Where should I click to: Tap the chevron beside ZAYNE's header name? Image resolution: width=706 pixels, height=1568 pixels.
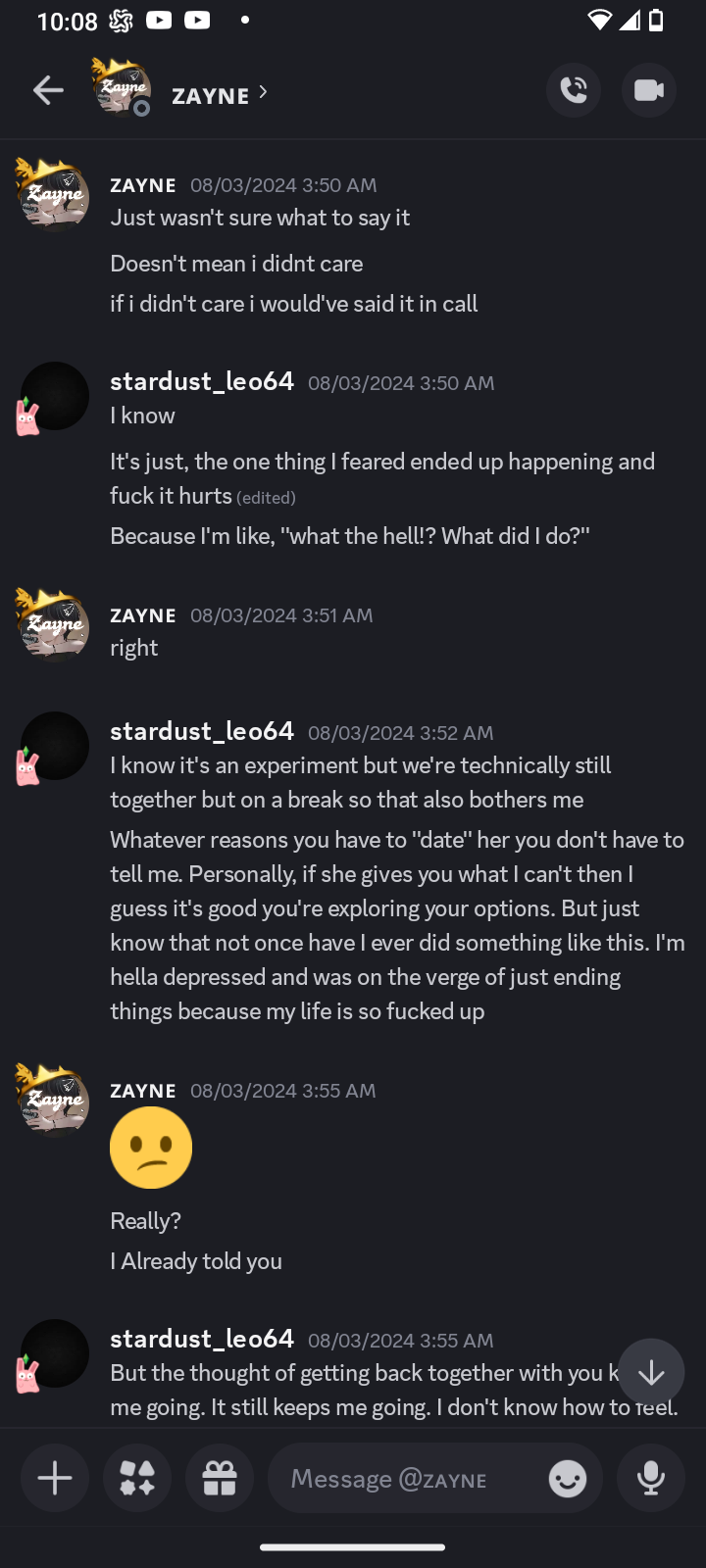point(263,92)
